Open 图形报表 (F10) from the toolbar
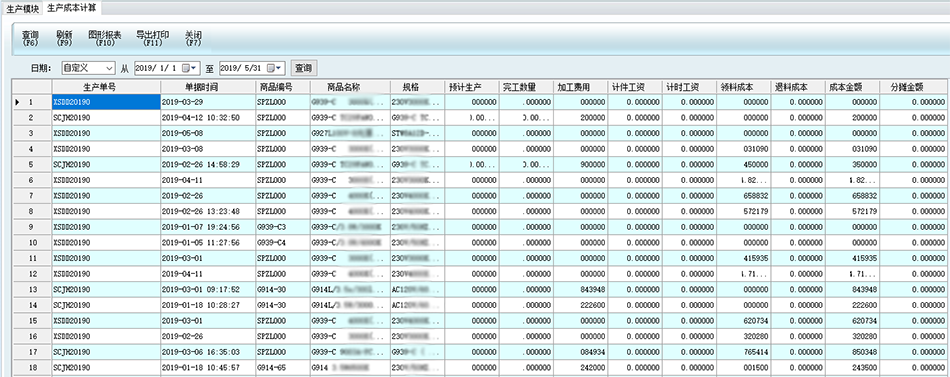Viewport: 950px width, 377px height. 105,39
